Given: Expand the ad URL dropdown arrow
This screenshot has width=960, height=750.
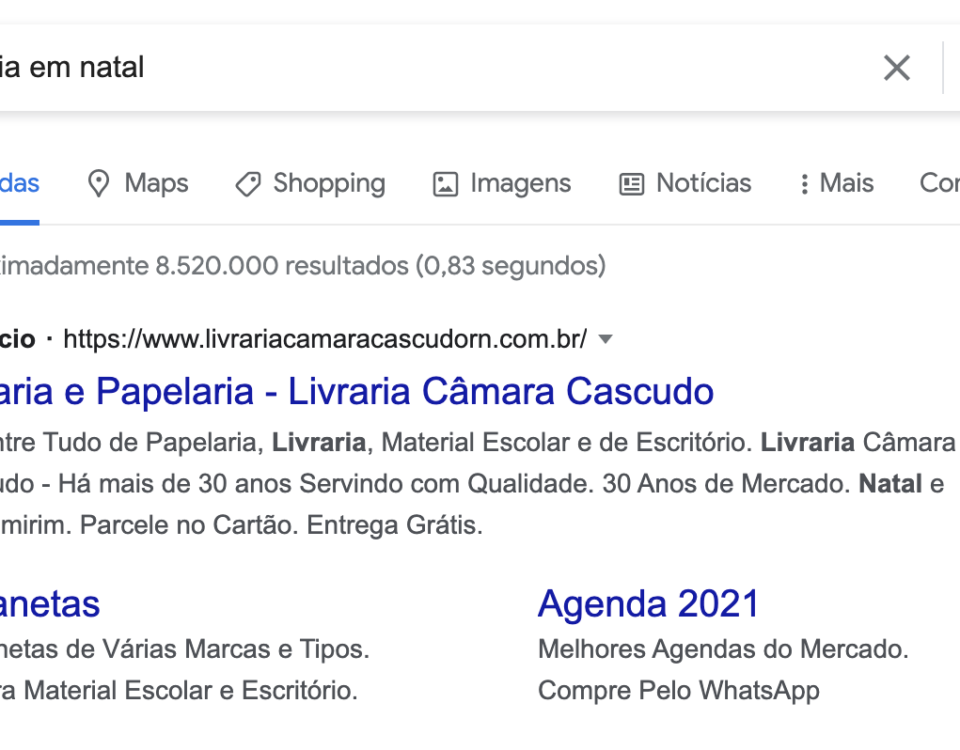Looking at the screenshot, I should click(605, 339).
